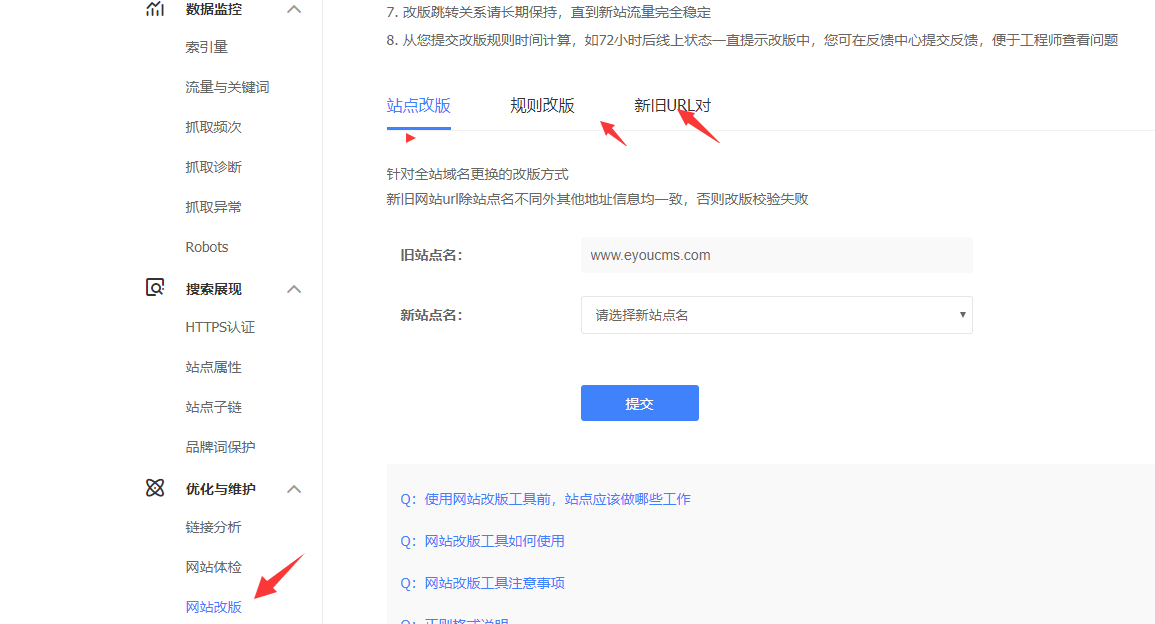1155x624 pixels.
Task: Collapse the 优化与维护 section chevron
Action: click(294, 489)
